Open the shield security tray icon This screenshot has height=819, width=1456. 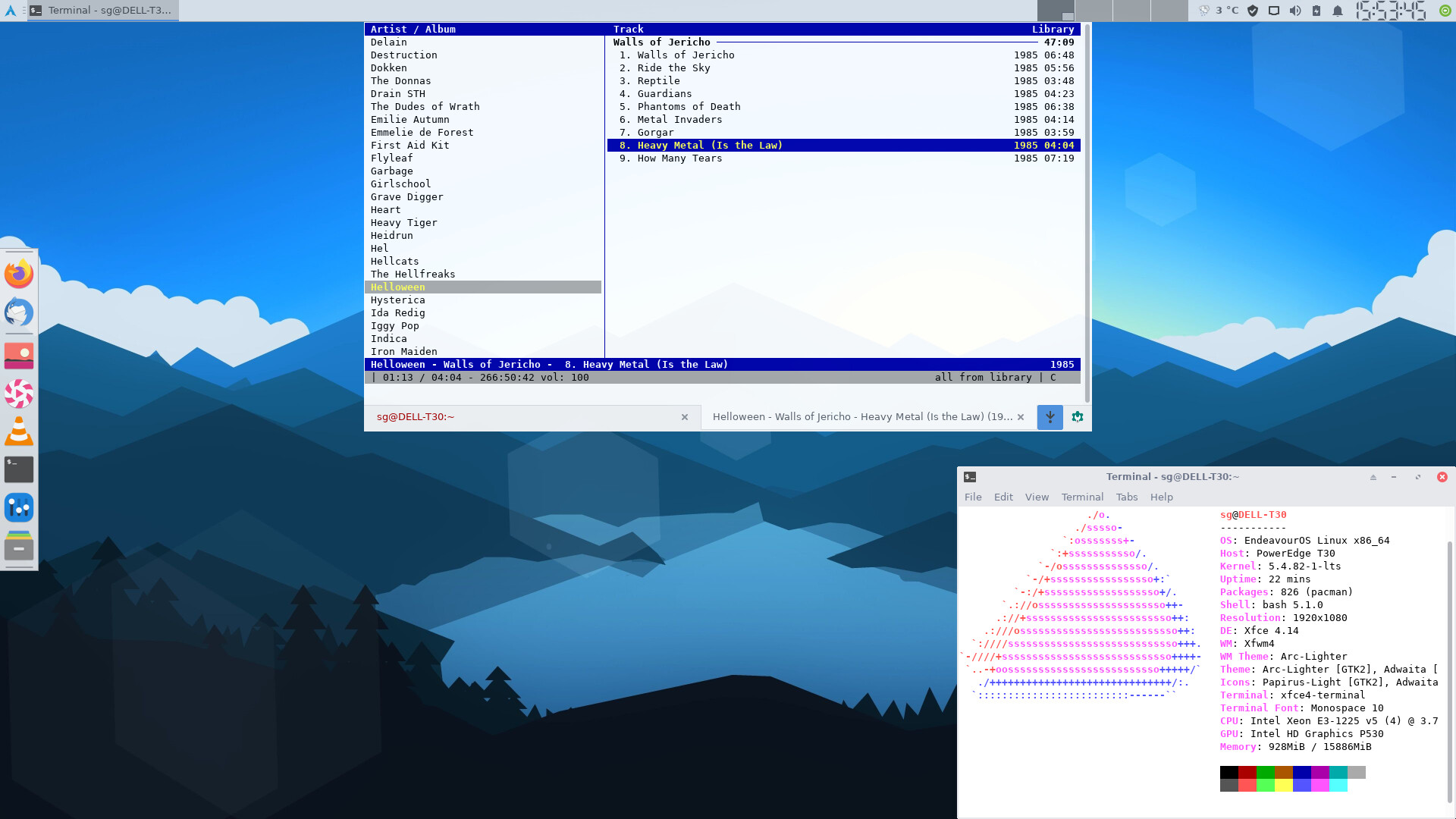coord(1253,11)
